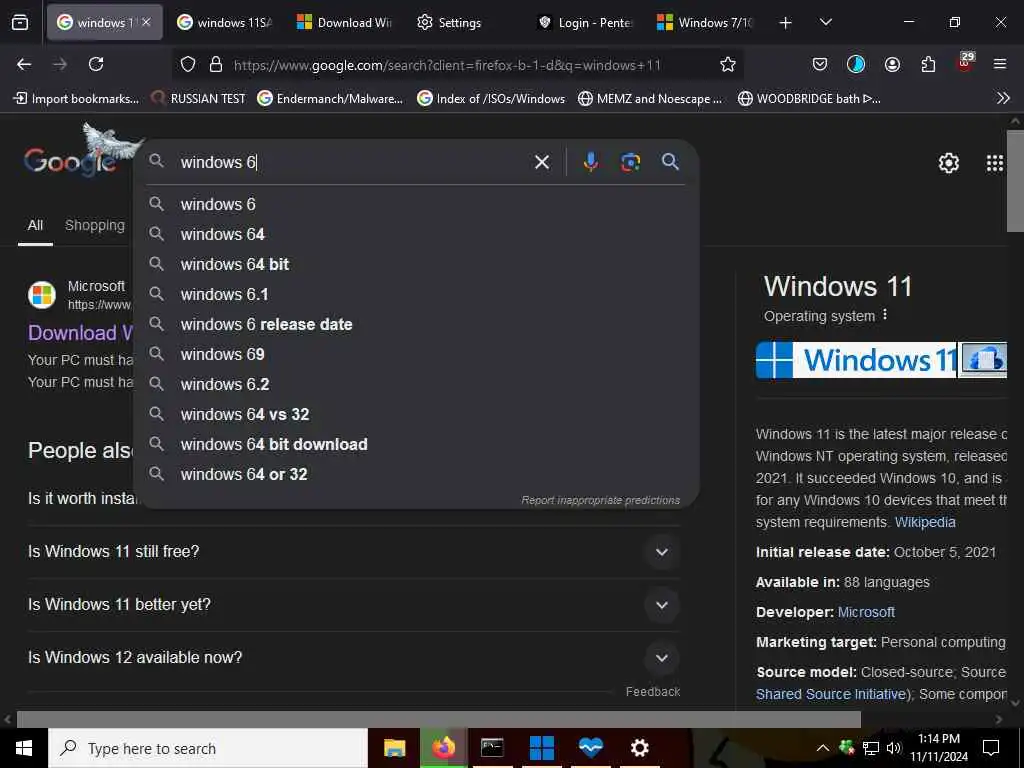
Task: Clear the search box text
Action: [542, 162]
